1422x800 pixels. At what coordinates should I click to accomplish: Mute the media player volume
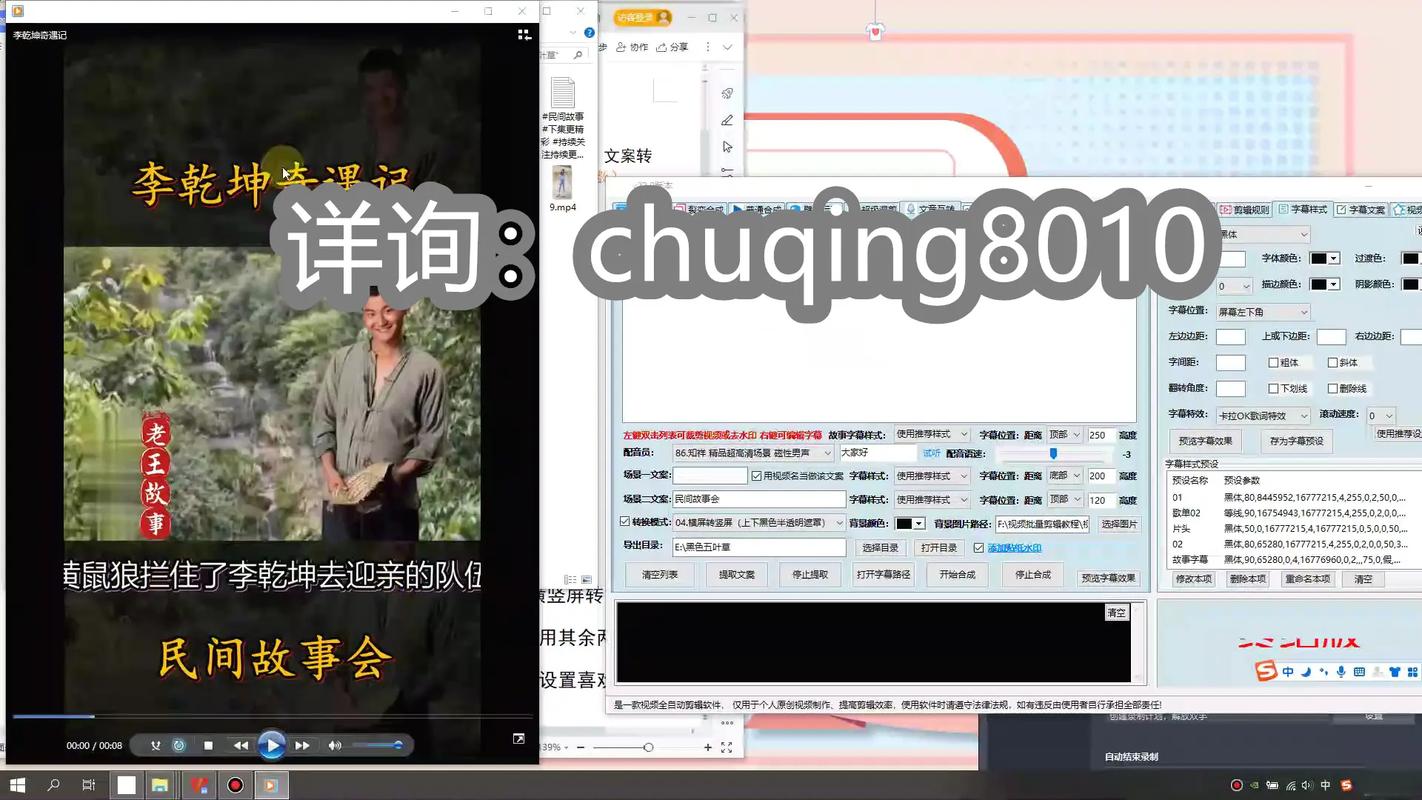point(335,745)
